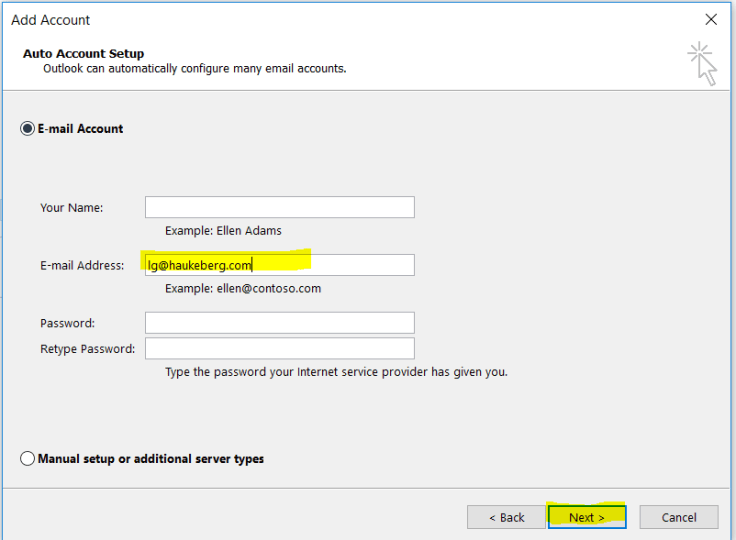
Task: Select the E-mail Account radio button
Action: tap(27, 129)
